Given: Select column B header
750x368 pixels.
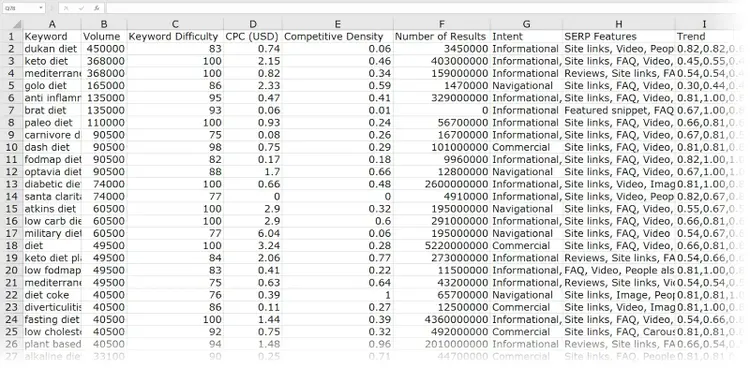Looking at the screenshot, I should (x=104, y=24).
